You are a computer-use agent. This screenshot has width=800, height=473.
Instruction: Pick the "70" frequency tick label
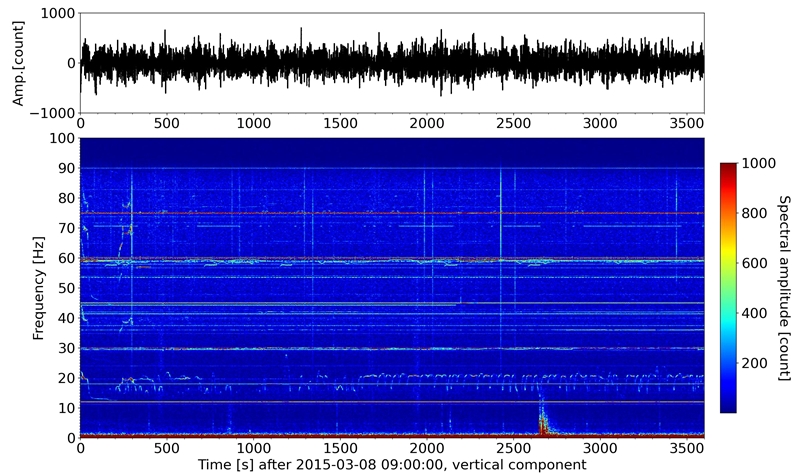[x=66, y=228]
